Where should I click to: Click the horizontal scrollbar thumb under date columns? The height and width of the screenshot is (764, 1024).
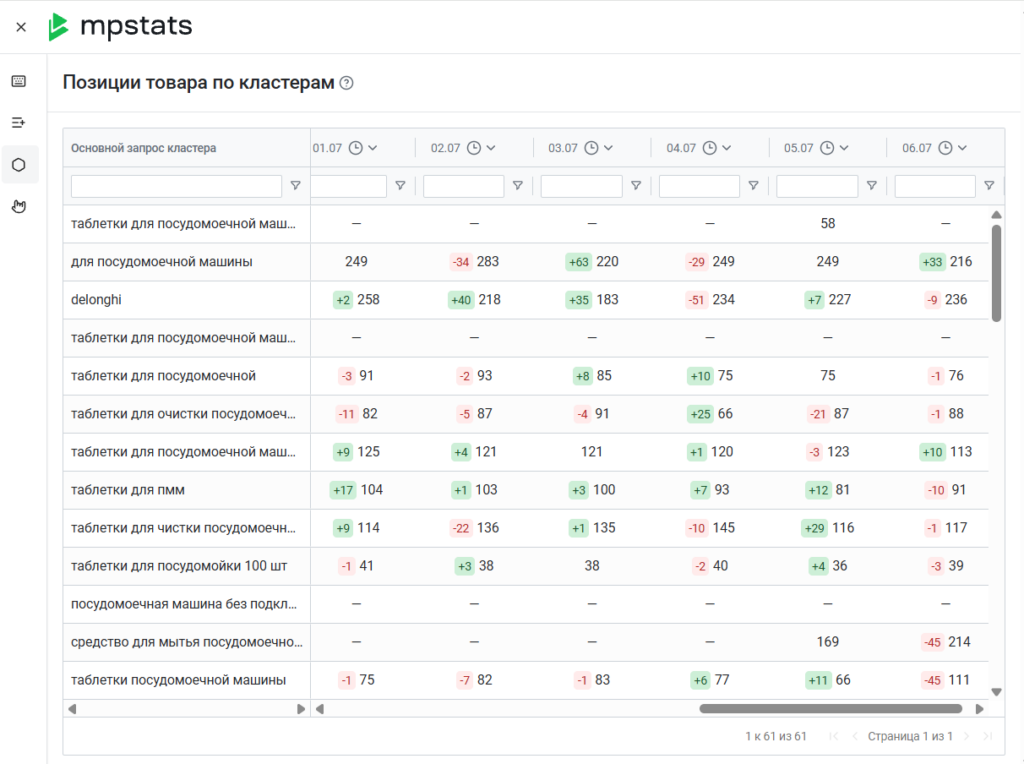[831, 709]
